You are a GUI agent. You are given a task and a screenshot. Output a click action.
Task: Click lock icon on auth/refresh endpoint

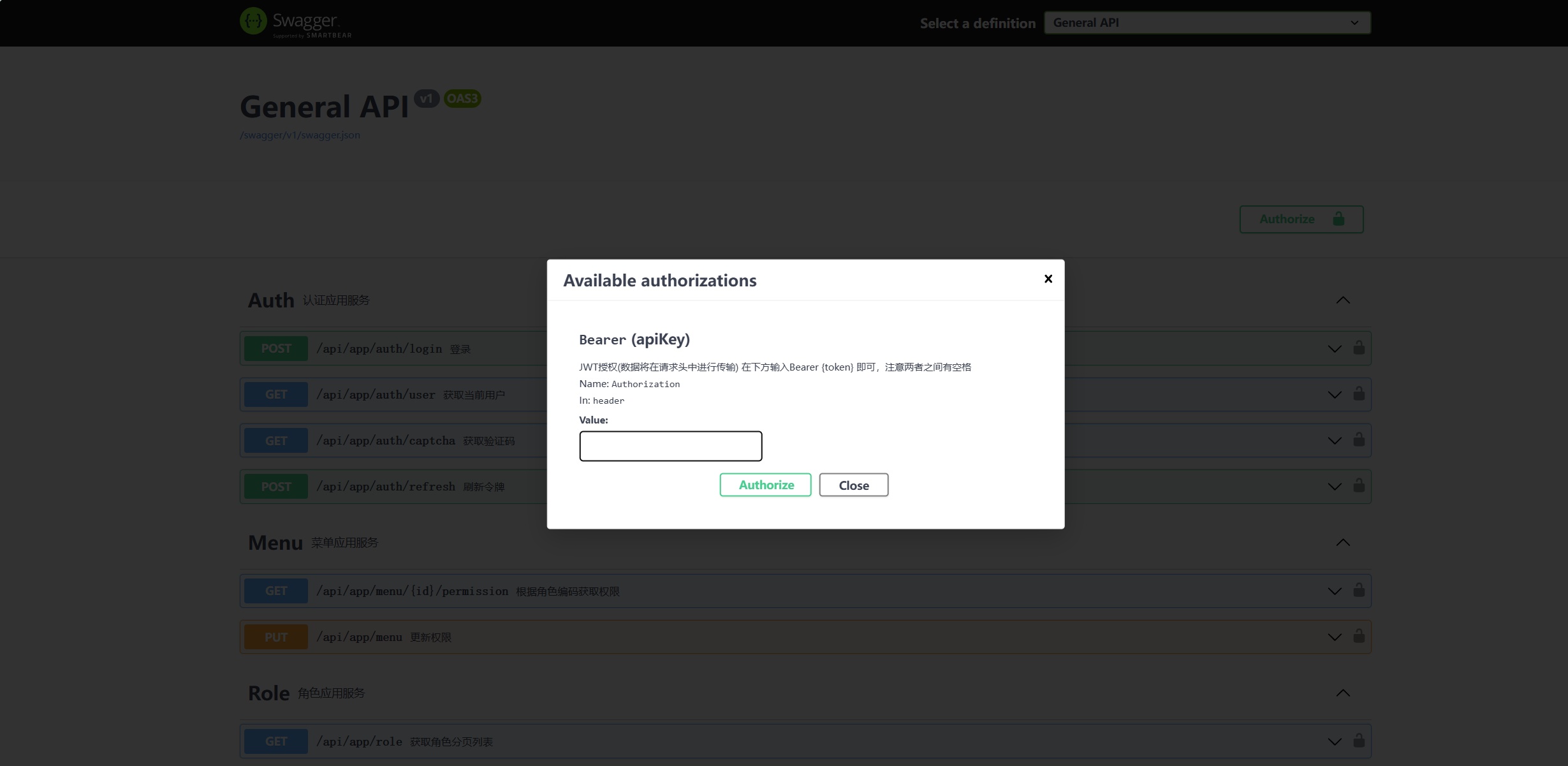(x=1359, y=485)
